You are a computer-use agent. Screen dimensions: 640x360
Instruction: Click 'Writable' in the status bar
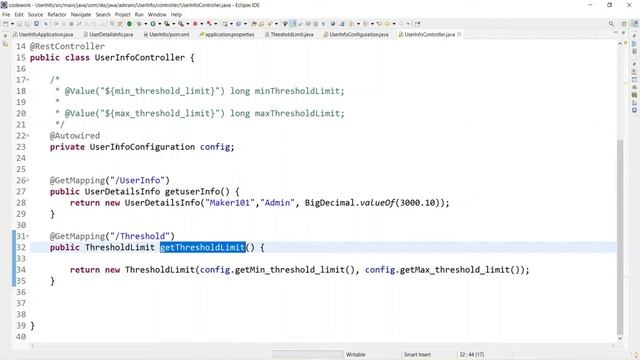356,354
